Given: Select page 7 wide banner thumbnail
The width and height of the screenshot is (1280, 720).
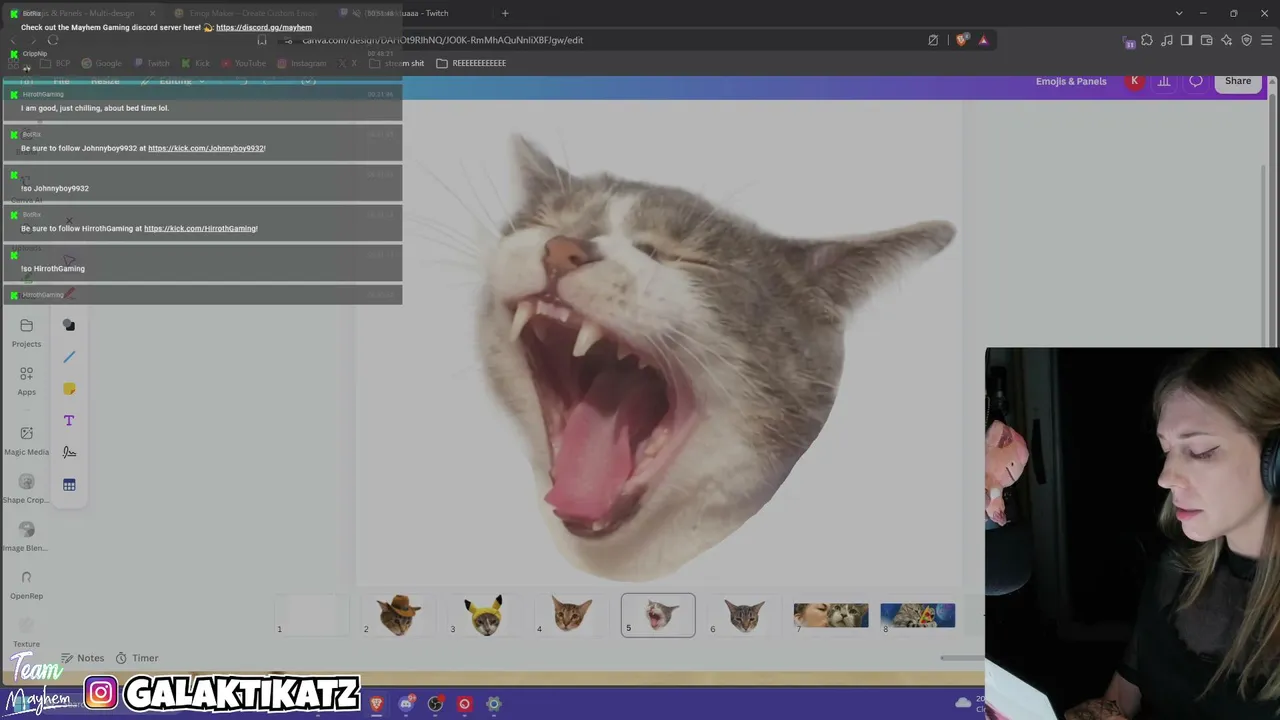Looking at the screenshot, I should tap(831, 615).
